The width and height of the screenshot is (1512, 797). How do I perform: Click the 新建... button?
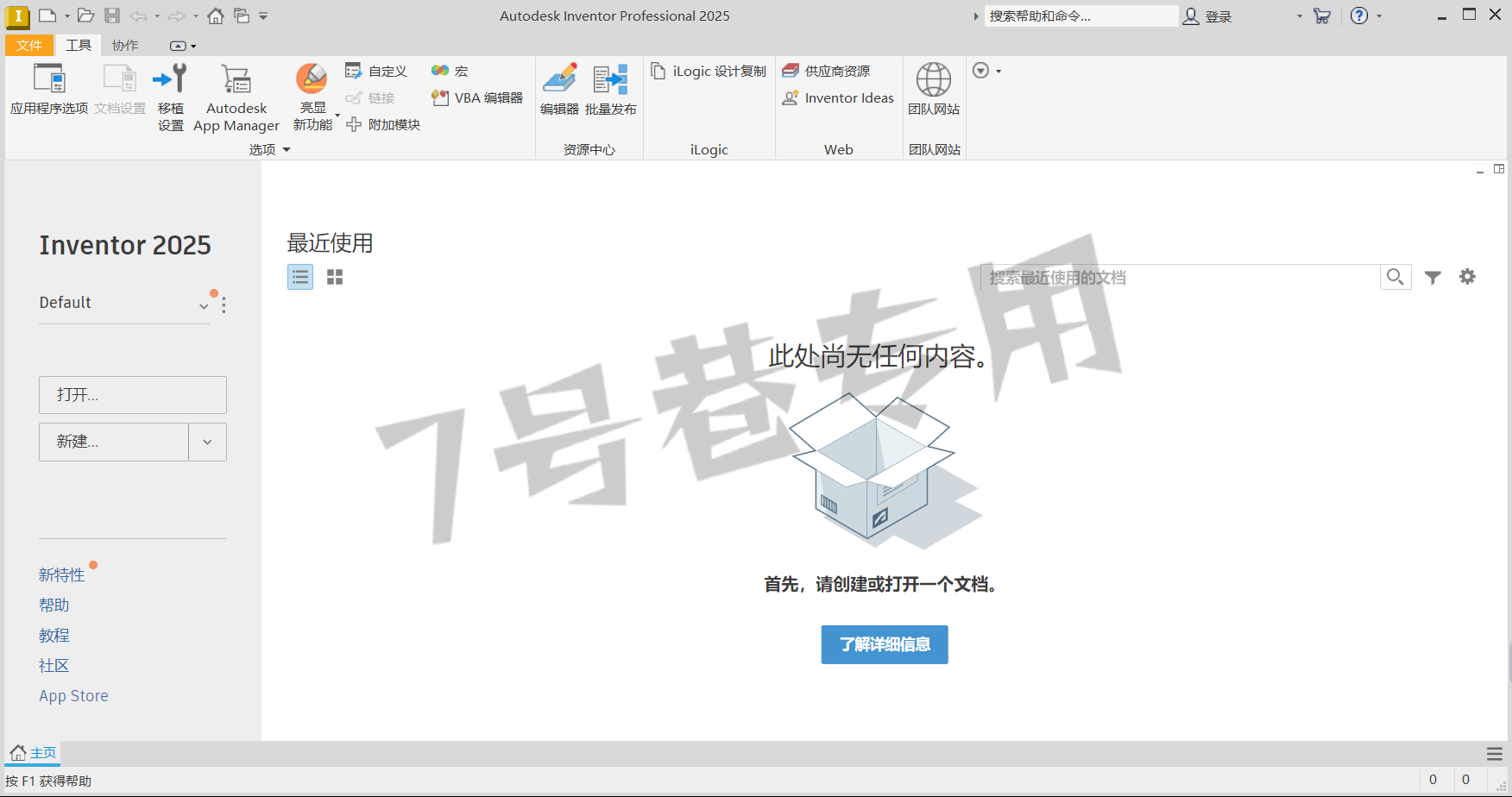point(114,442)
